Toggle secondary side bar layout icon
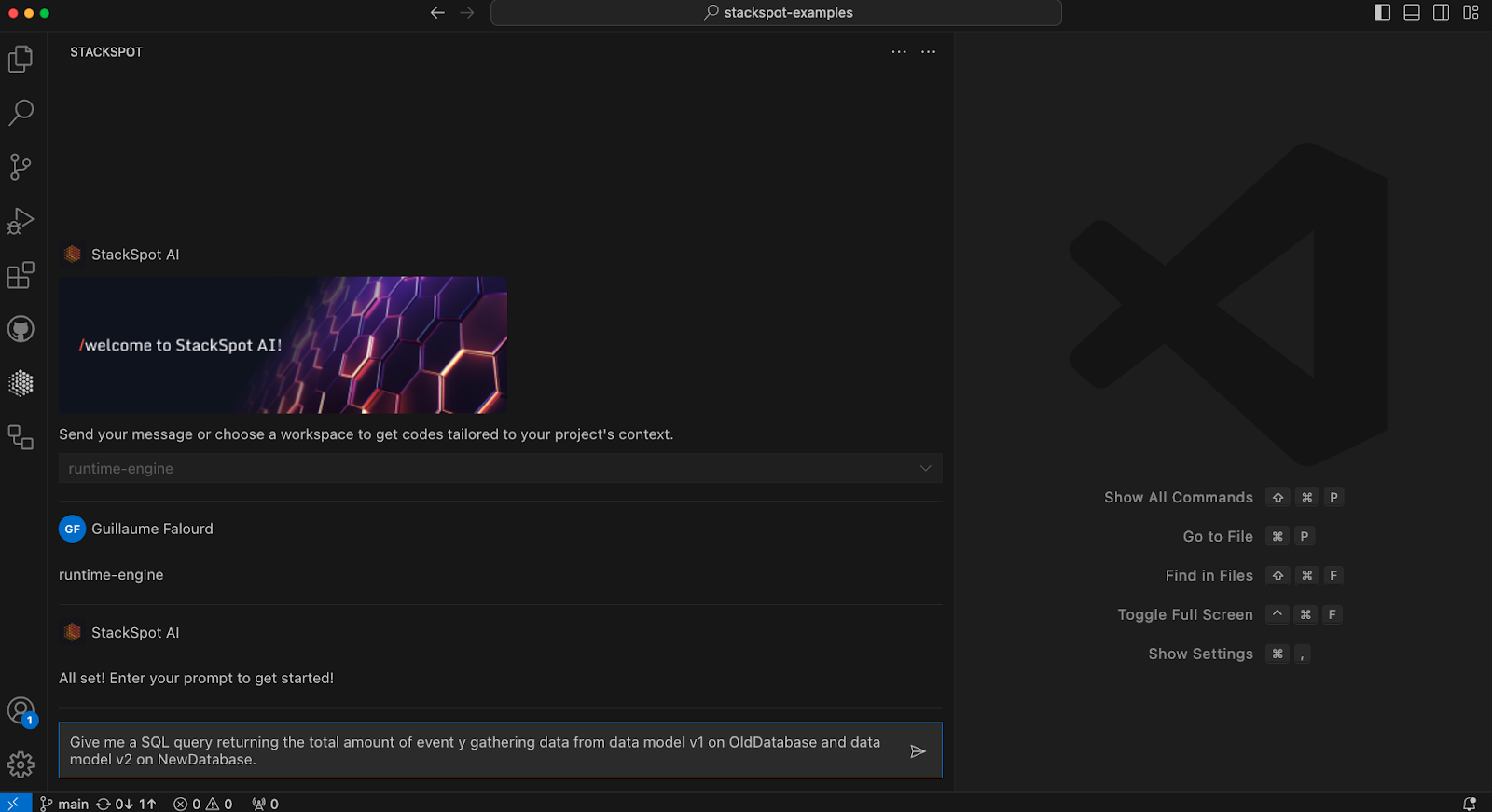 [x=1441, y=12]
